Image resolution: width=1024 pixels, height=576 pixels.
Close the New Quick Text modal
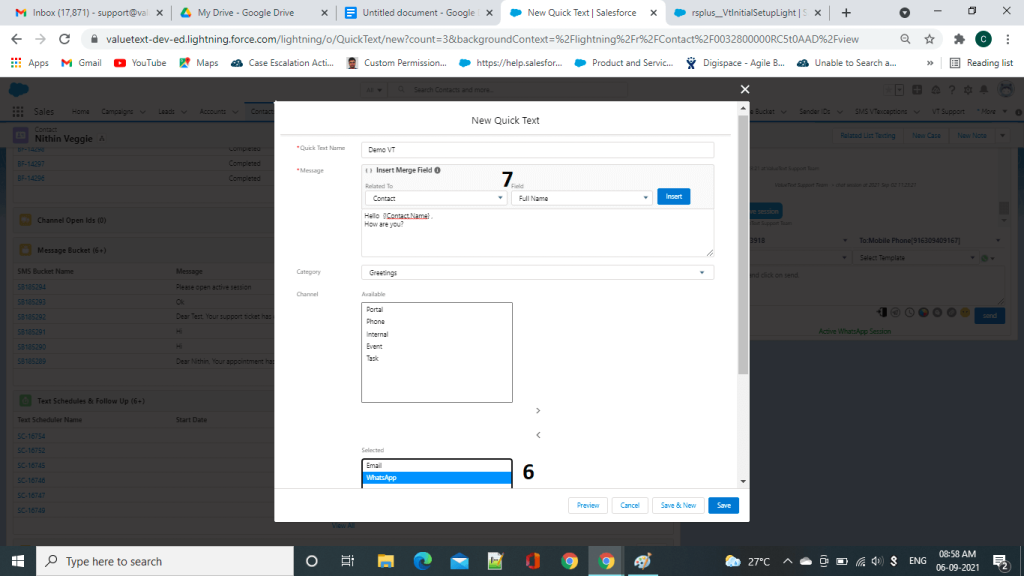tap(744, 89)
